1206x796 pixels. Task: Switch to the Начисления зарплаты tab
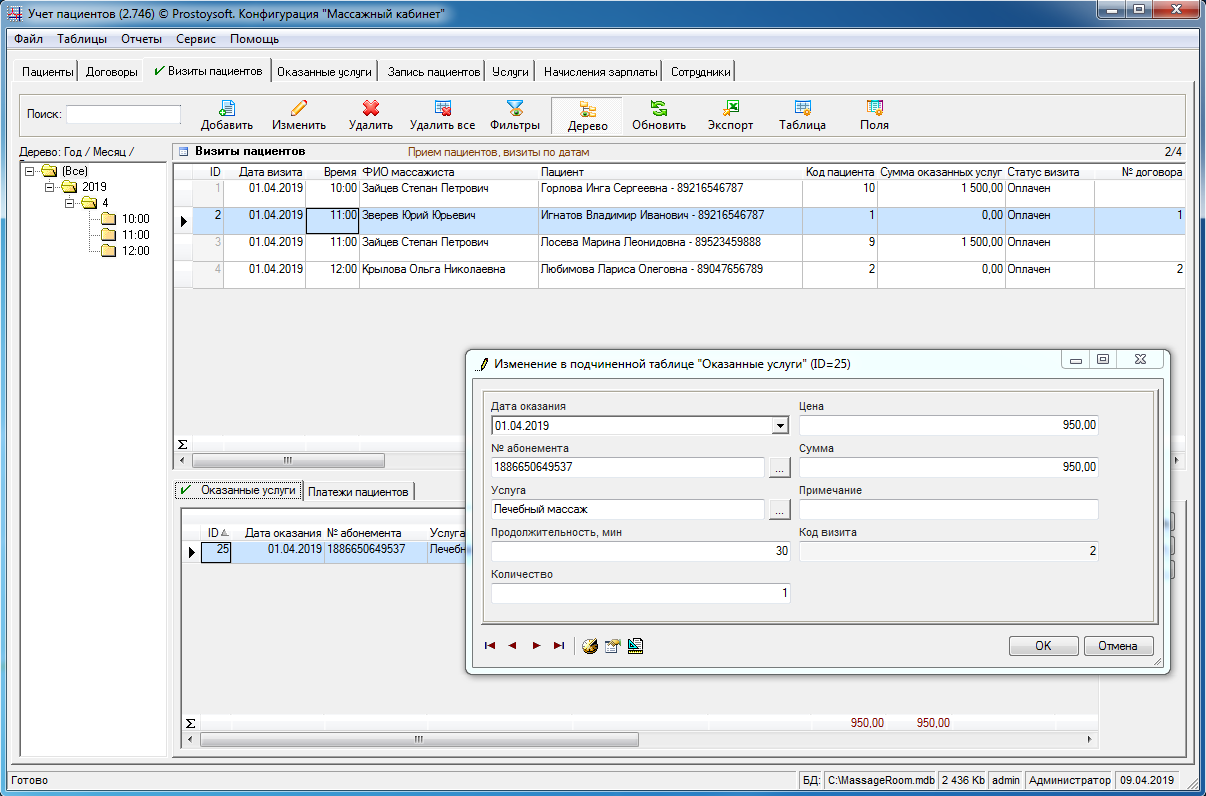(600, 72)
